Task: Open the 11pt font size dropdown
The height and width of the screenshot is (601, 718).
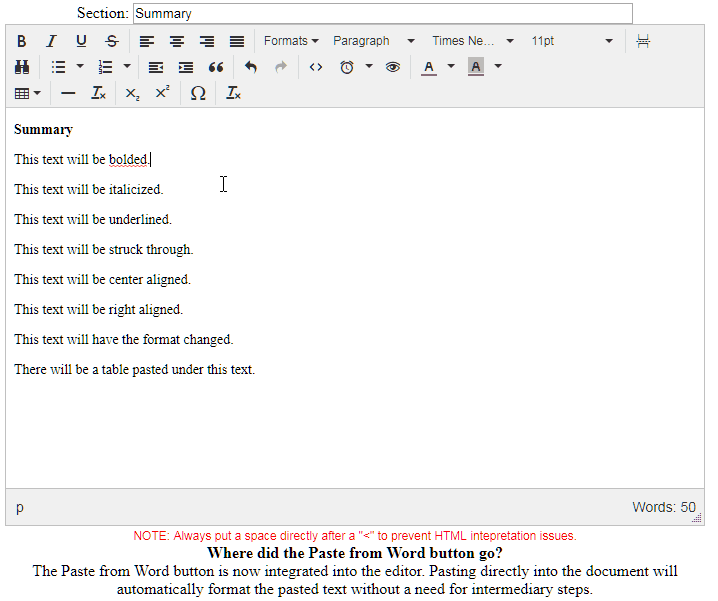Action: click(571, 41)
